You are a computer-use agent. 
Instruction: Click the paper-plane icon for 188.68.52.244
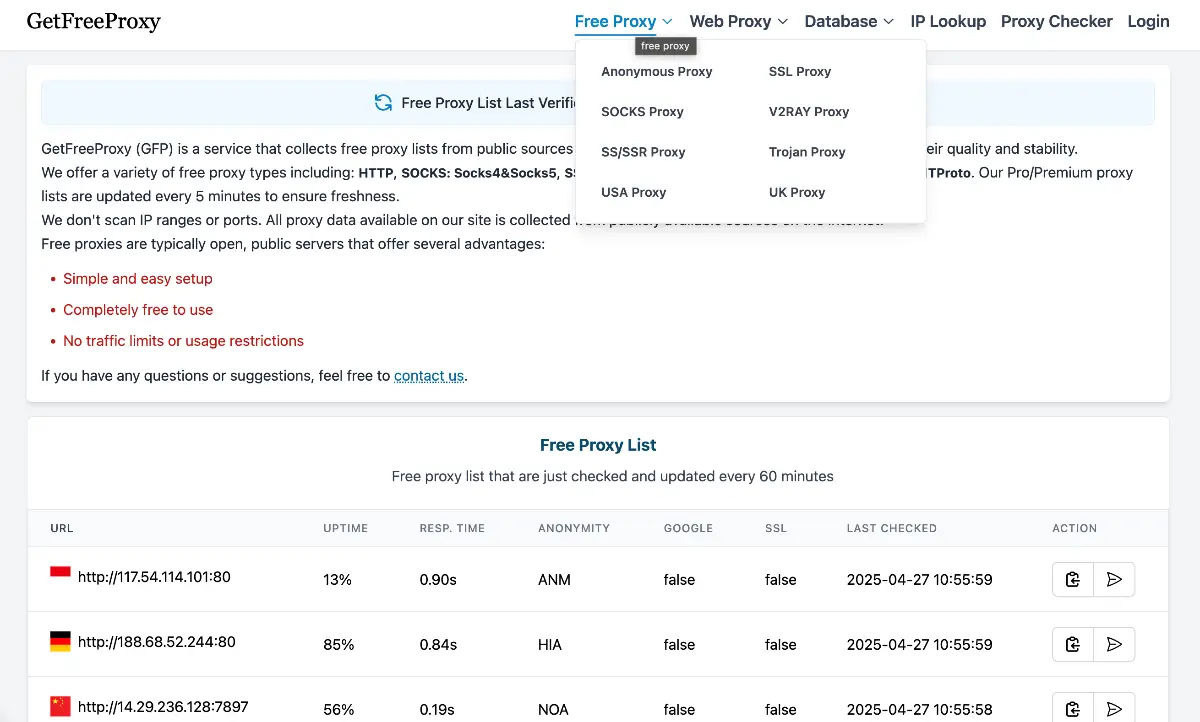[x=1114, y=644]
